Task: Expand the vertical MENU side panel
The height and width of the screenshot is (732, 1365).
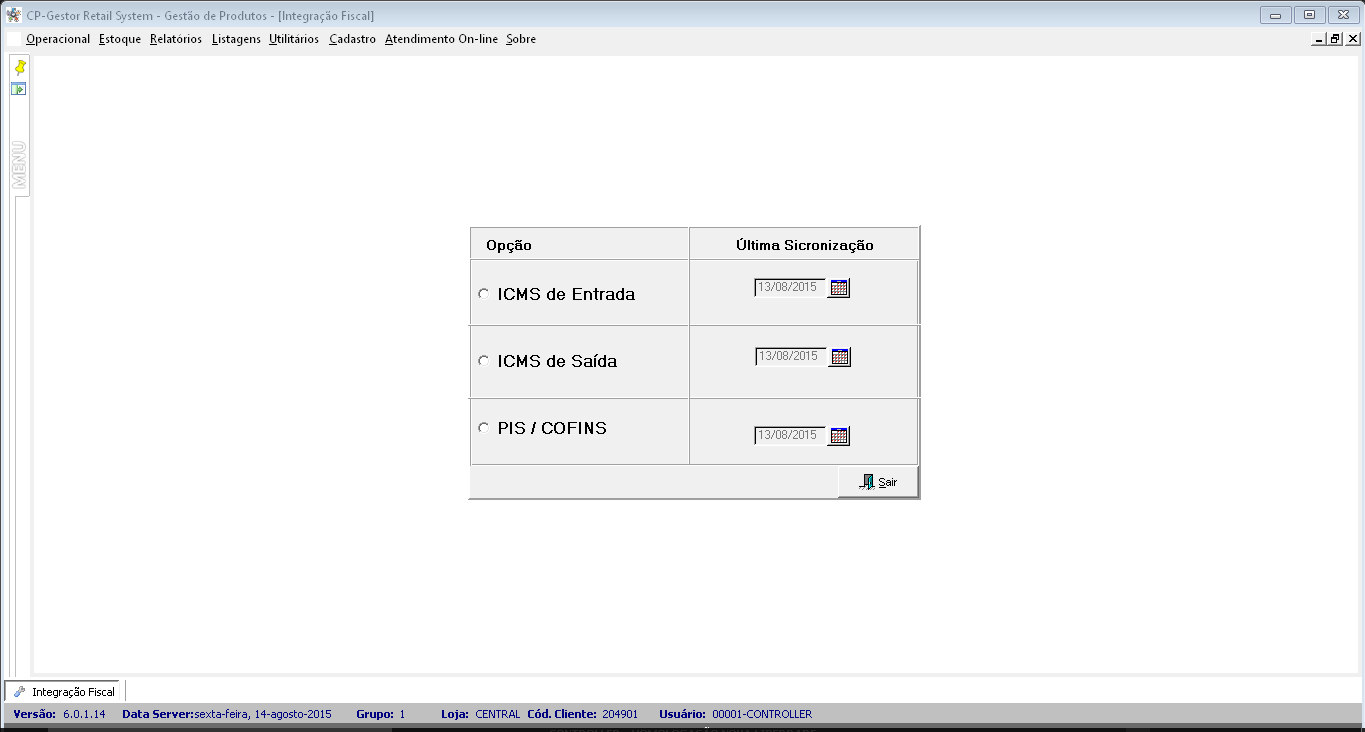Action: pos(19,165)
